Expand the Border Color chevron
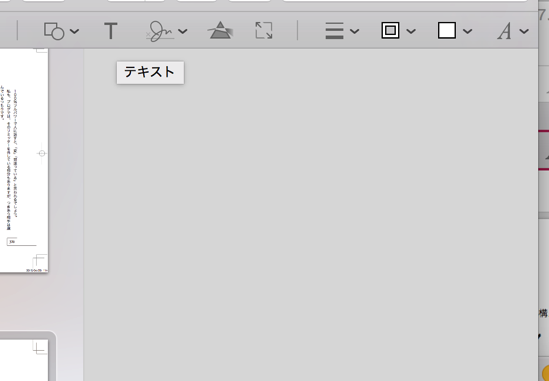549x381 pixels. tap(411, 32)
